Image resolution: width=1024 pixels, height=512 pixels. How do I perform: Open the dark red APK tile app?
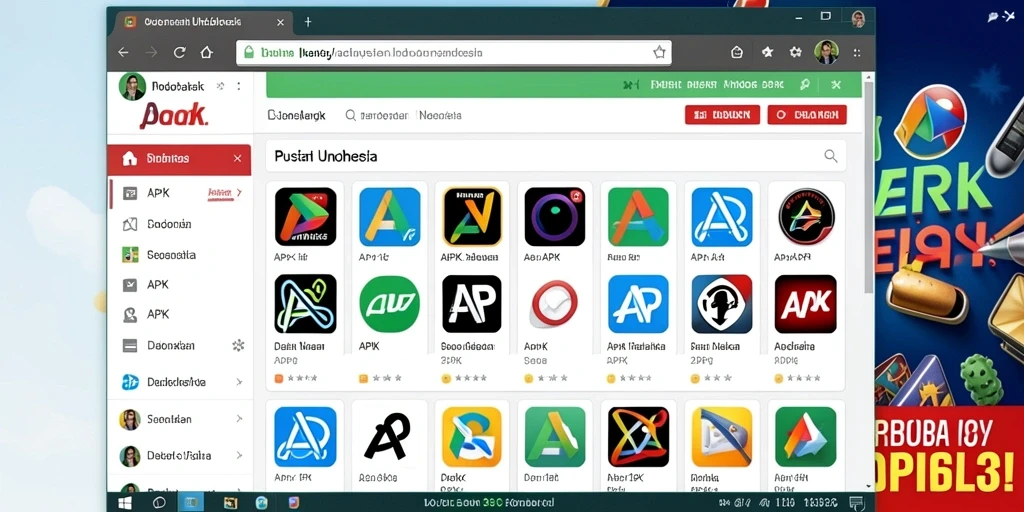click(x=805, y=304)
